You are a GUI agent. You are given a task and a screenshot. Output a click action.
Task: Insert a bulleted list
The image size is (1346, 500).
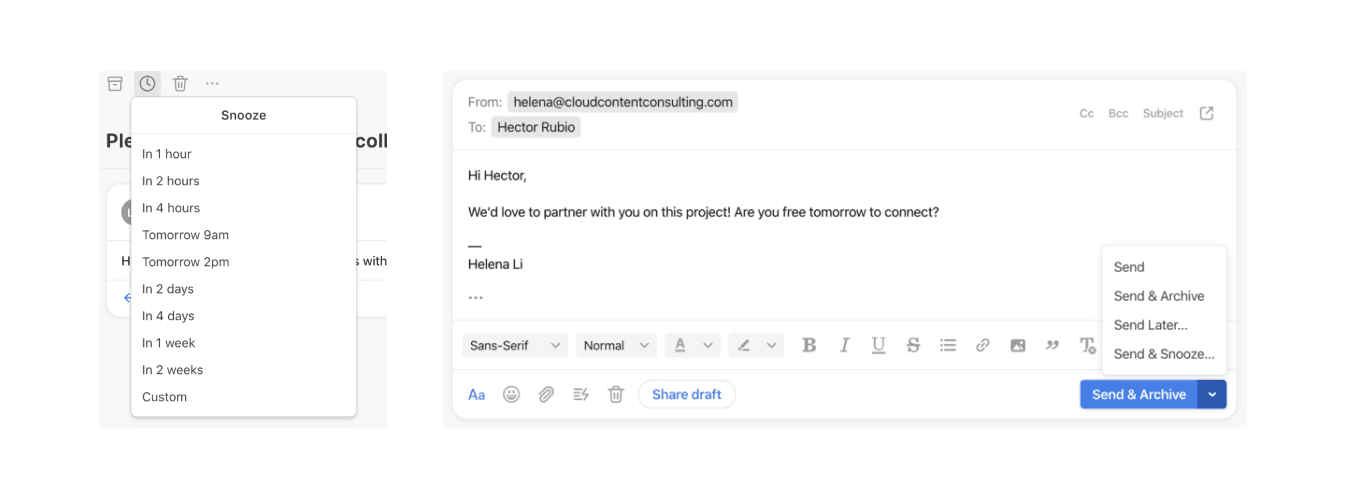tap(948, 345)
